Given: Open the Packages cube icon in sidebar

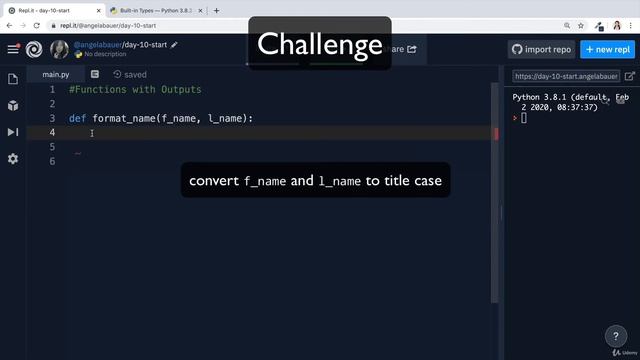Looking at the screenshot, I should [13, 106].
